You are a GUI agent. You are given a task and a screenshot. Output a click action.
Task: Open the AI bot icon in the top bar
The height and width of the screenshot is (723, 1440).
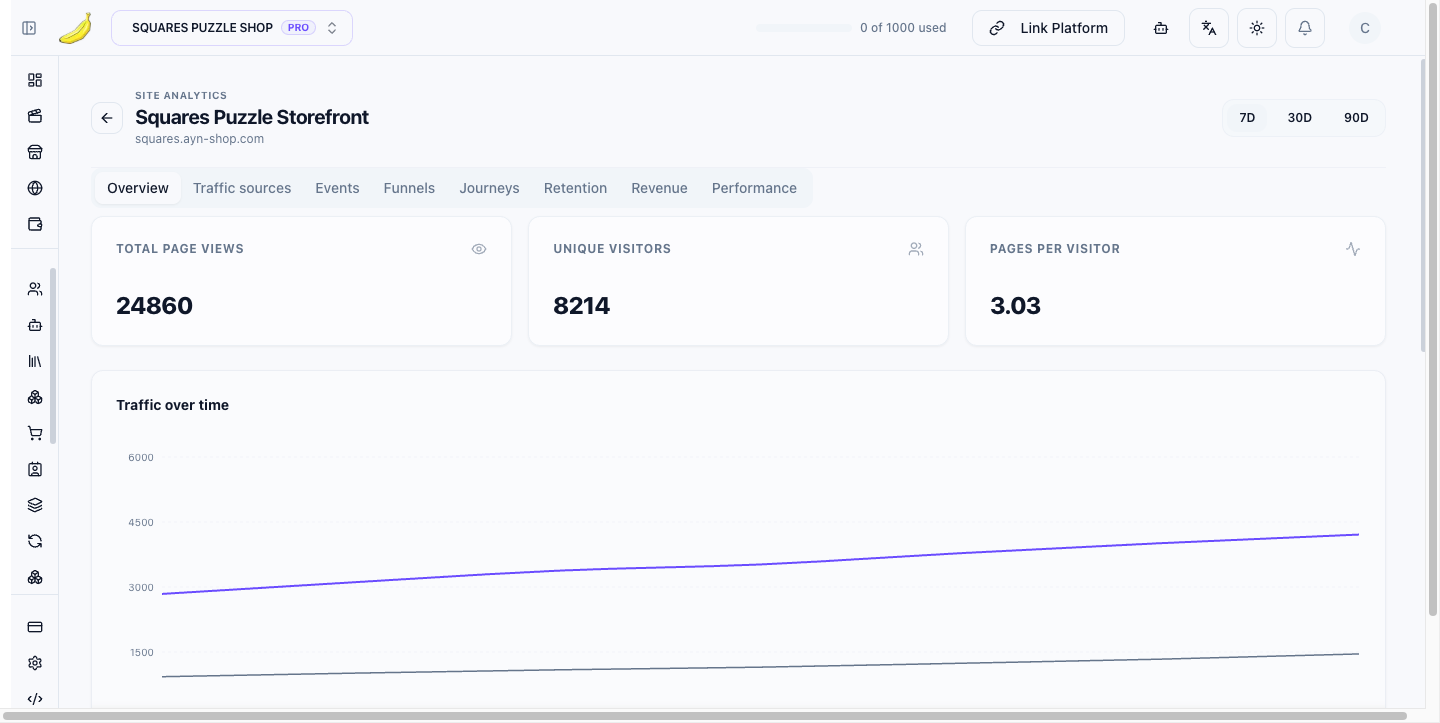point(1160,28)
